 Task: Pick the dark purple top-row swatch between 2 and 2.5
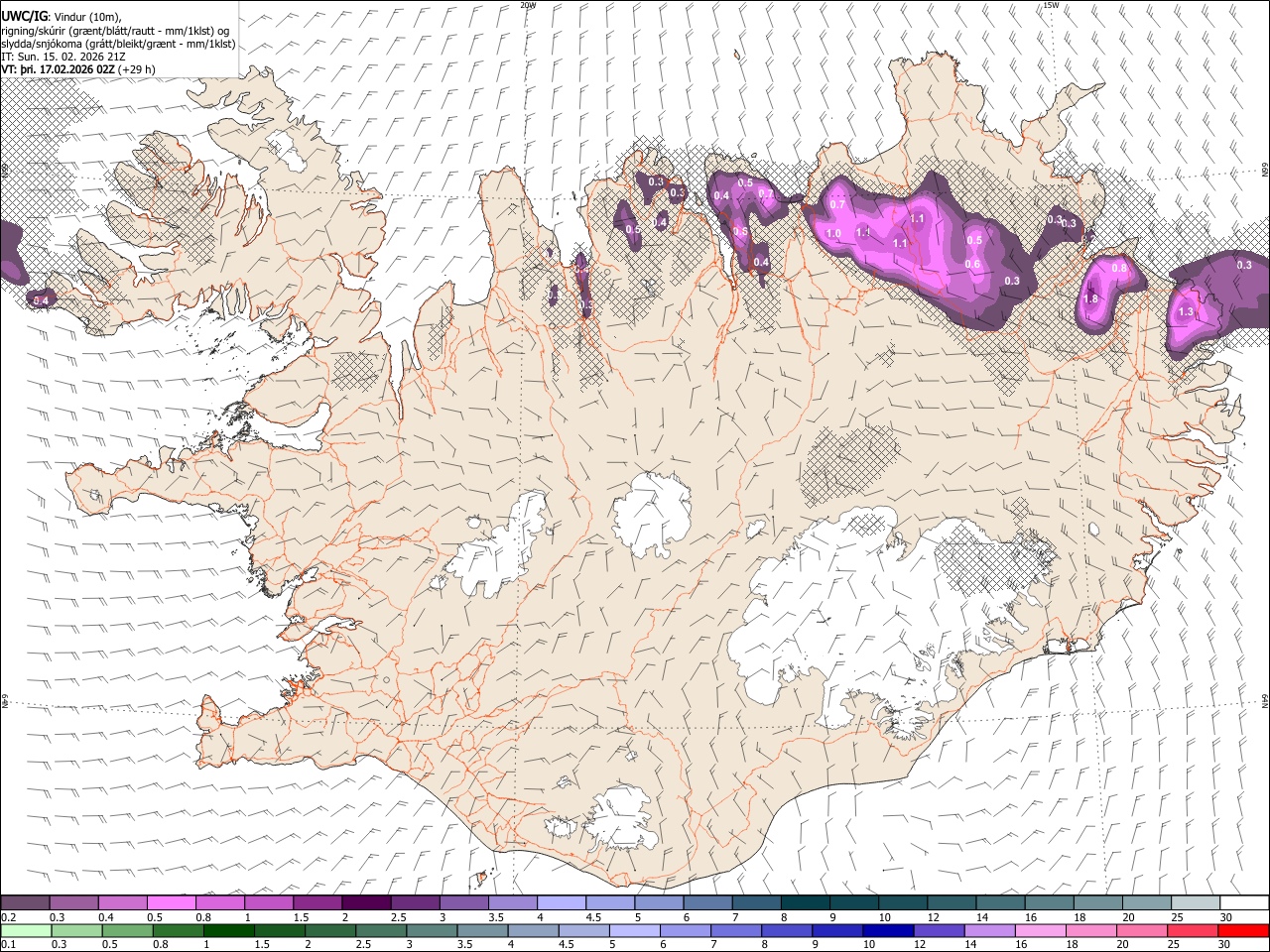tap(365, 903)
